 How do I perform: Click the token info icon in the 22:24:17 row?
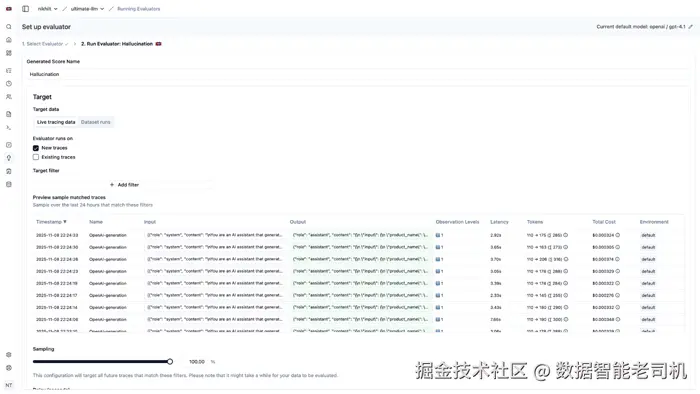566,295
